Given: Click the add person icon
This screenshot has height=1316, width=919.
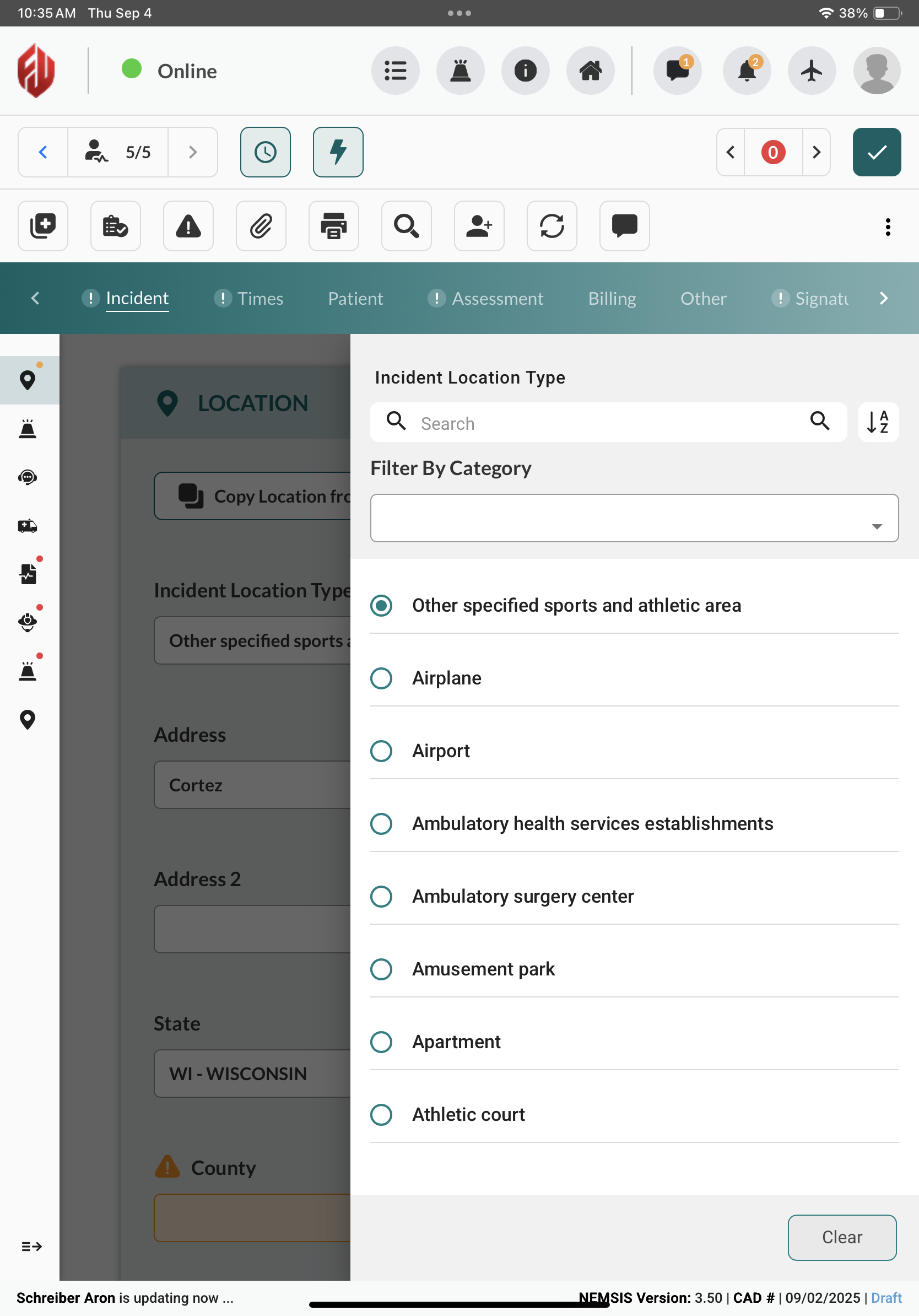Looking at the screenshot, I should point(479,226).
